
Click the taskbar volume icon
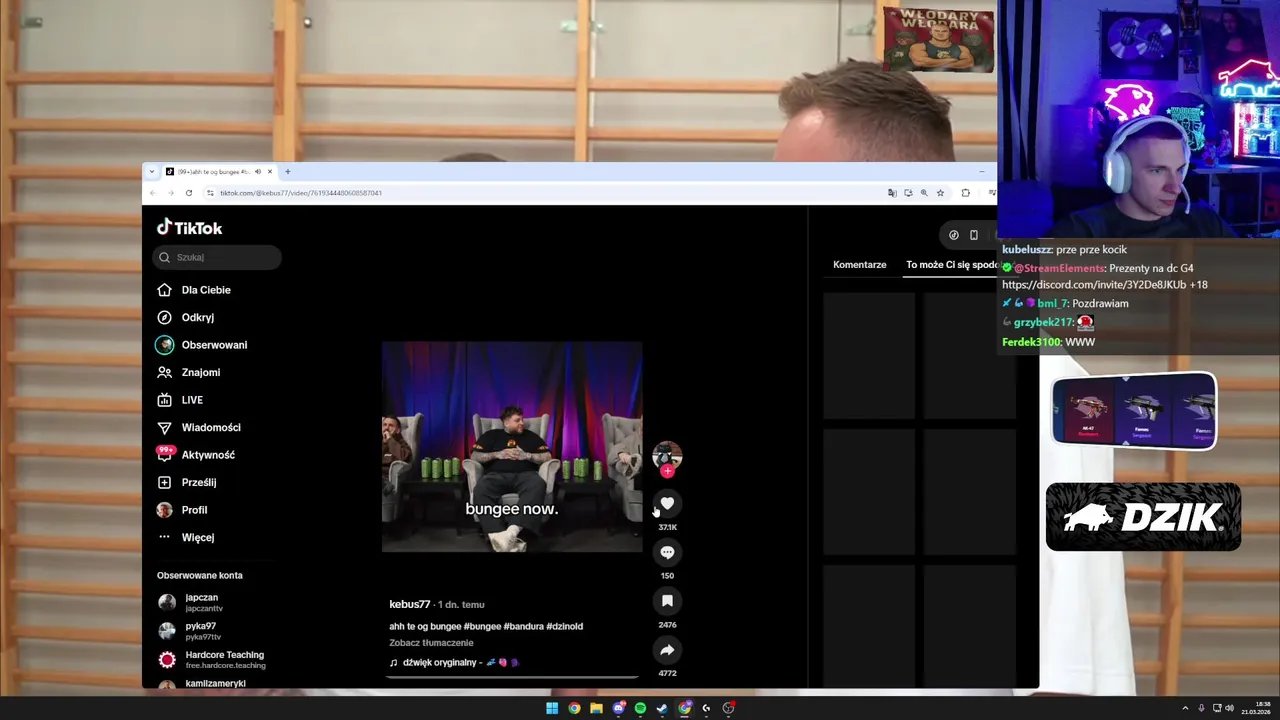[1229, 708]
